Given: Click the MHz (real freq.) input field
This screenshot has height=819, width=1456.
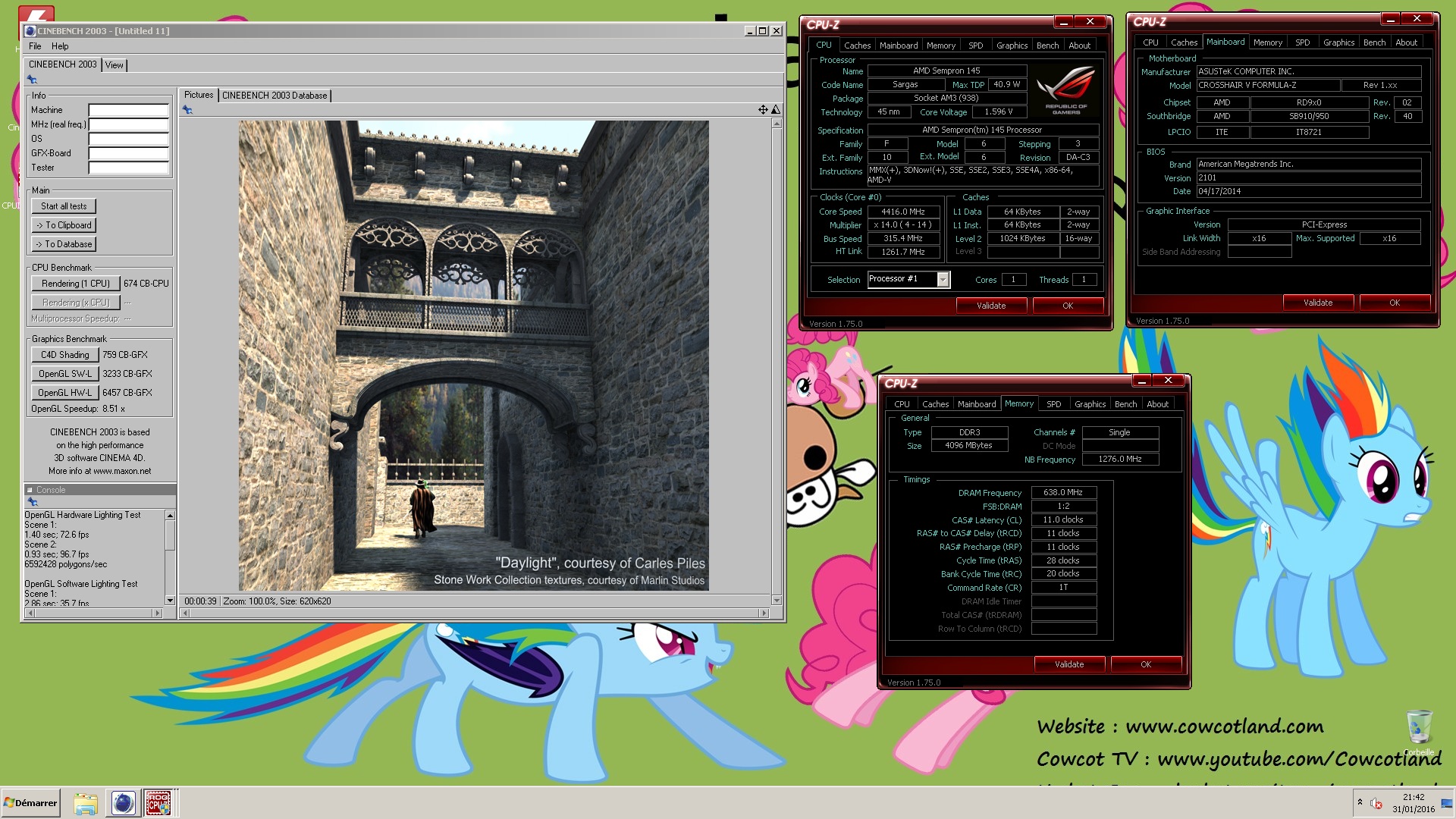Looking at the screenshot, I should click(128, 124).
